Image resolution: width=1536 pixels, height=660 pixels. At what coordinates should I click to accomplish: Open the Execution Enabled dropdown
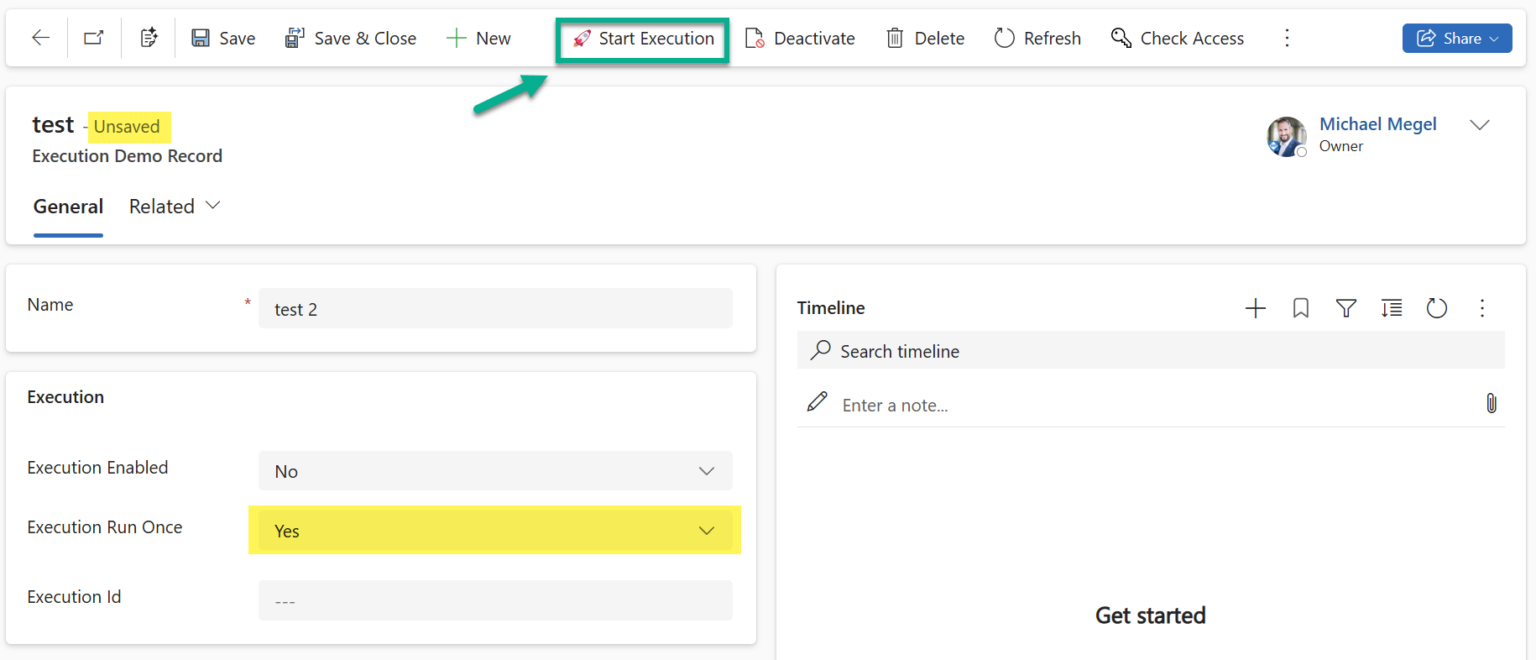(x=495, y=471)
